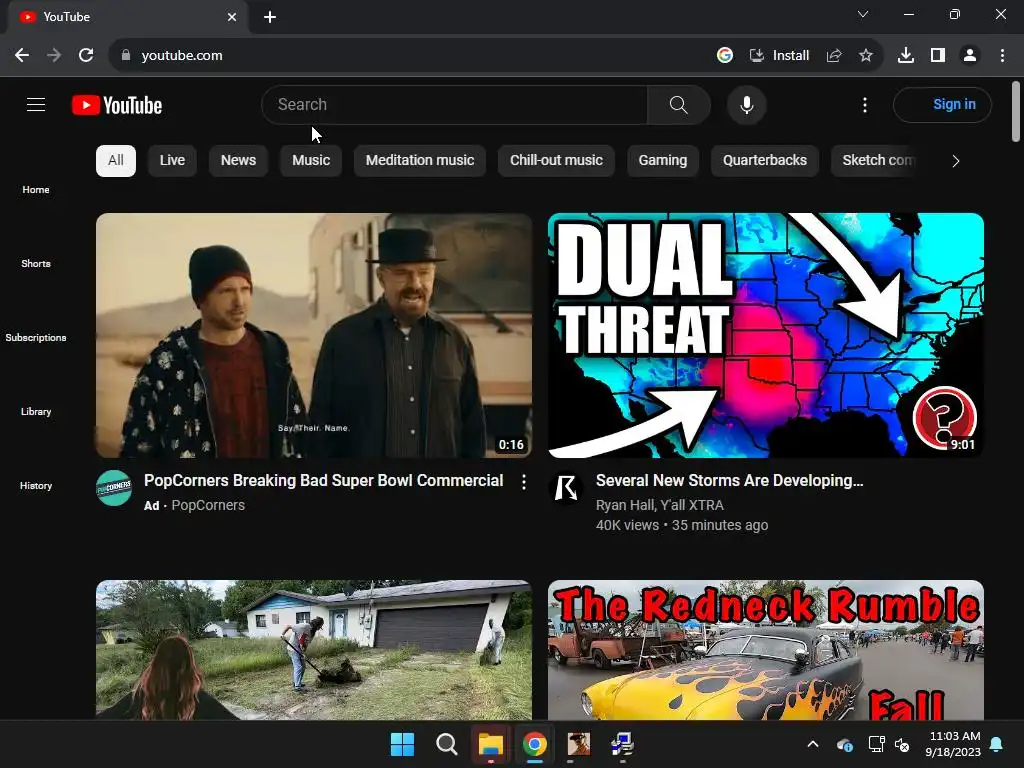Open lawn mowing house video thumbnail
1024x768 pixels.
[x=314, y=650]
